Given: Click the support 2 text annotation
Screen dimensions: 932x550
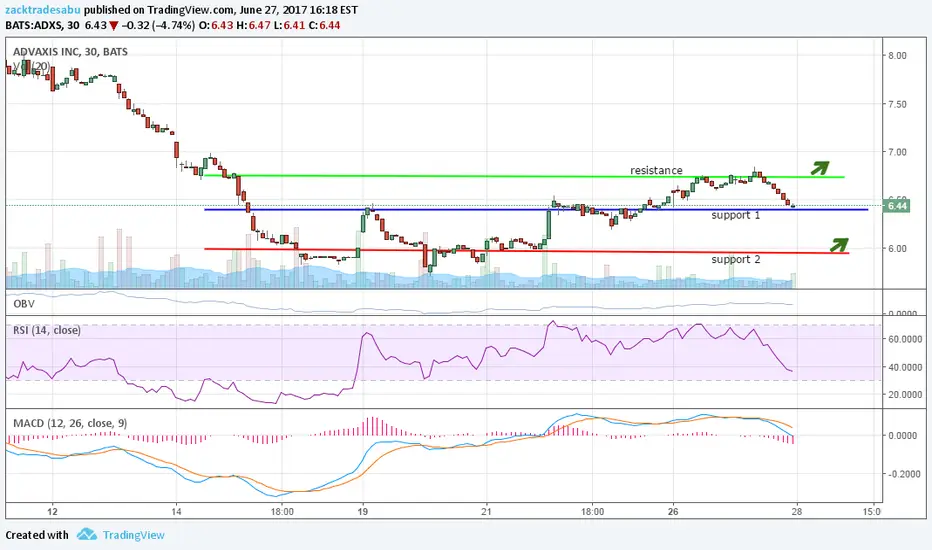Looking at the screenshot, I should (x=736, y=259).
